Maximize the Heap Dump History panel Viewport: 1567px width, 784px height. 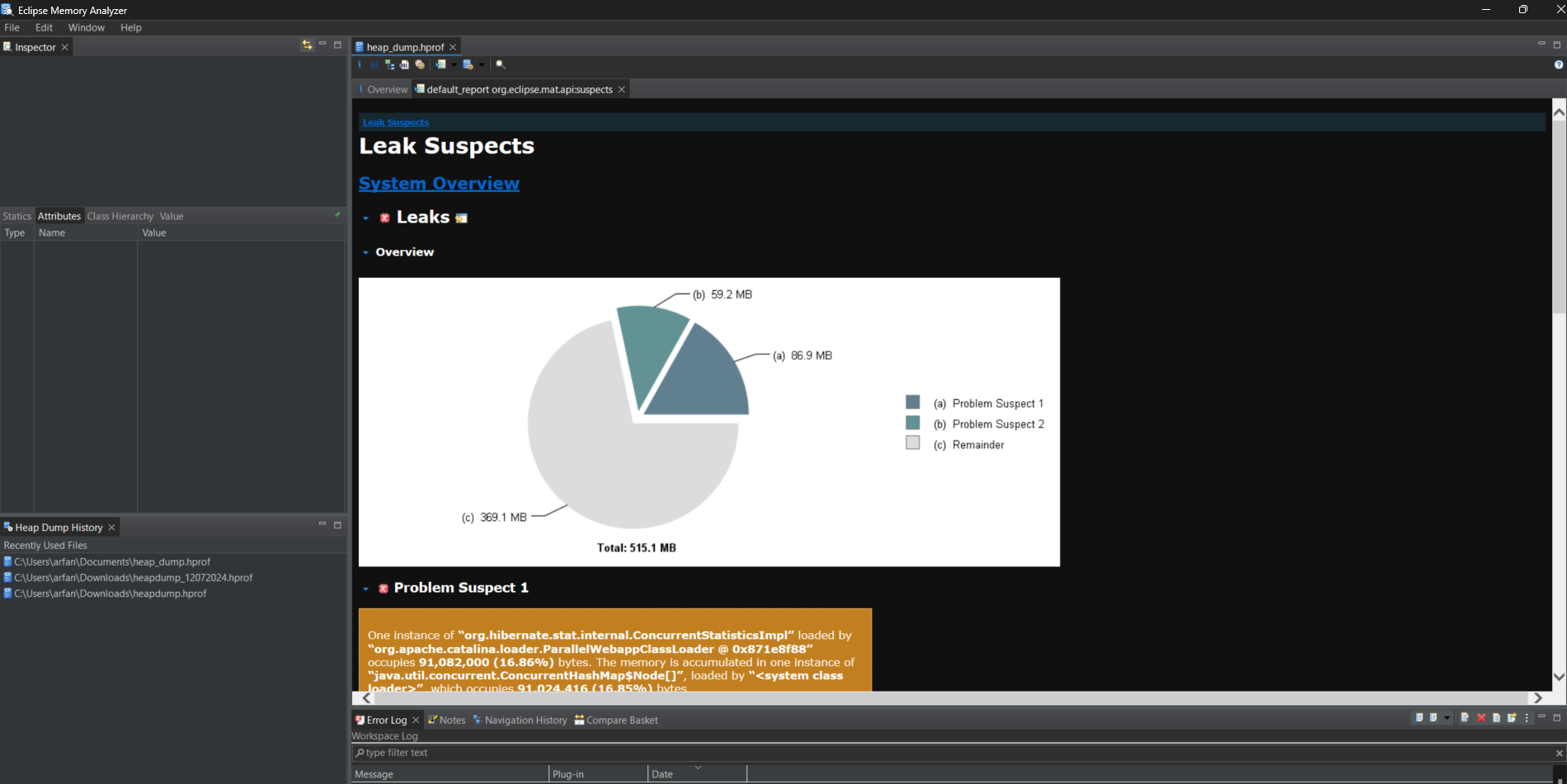(337, 524)
